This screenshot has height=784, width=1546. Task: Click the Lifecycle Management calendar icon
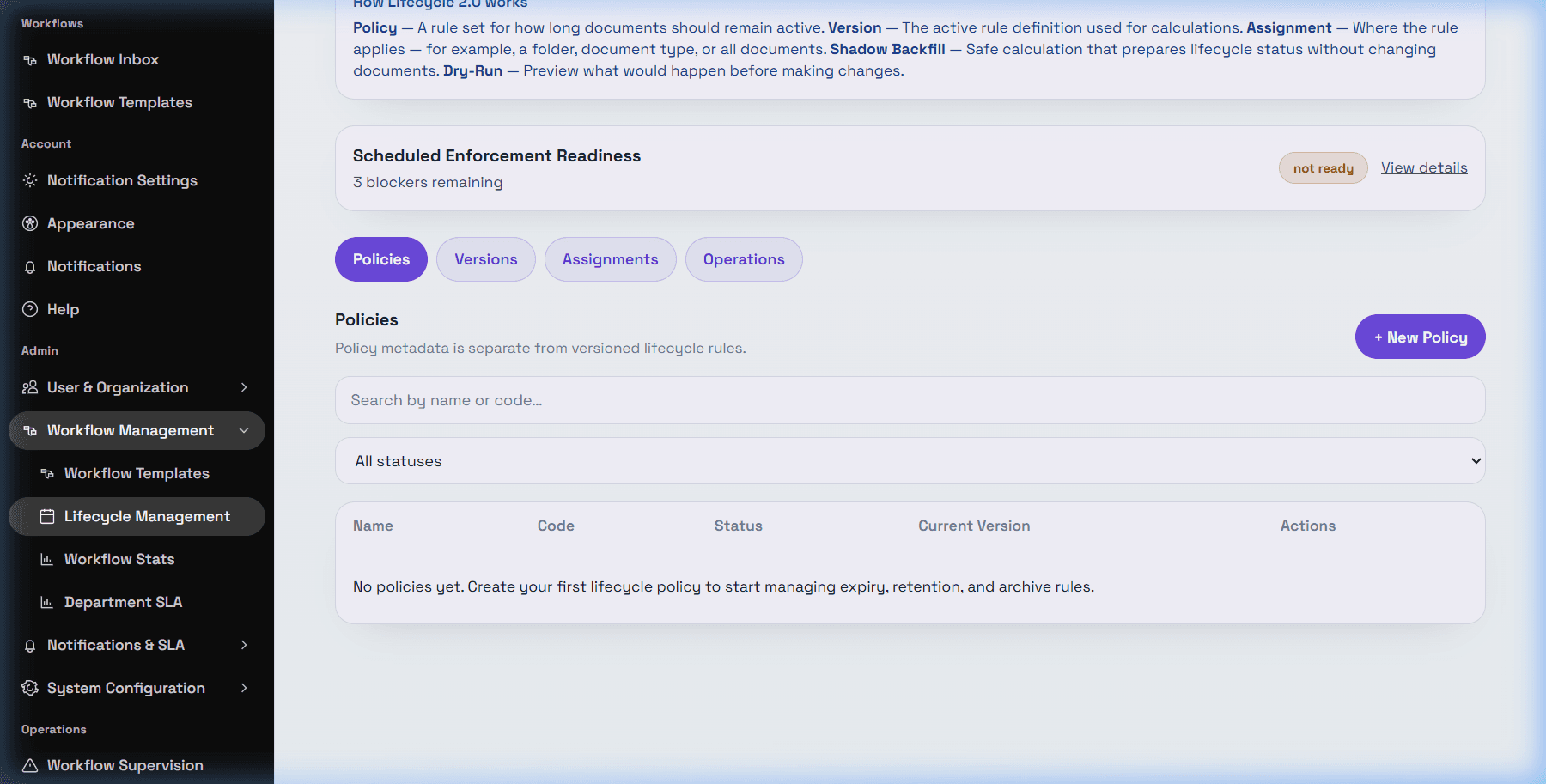[47, 516]
